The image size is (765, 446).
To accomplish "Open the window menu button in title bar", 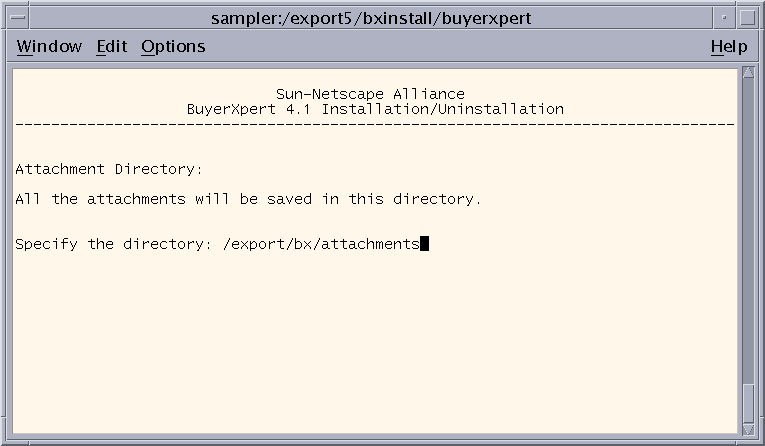I will 18,18.
